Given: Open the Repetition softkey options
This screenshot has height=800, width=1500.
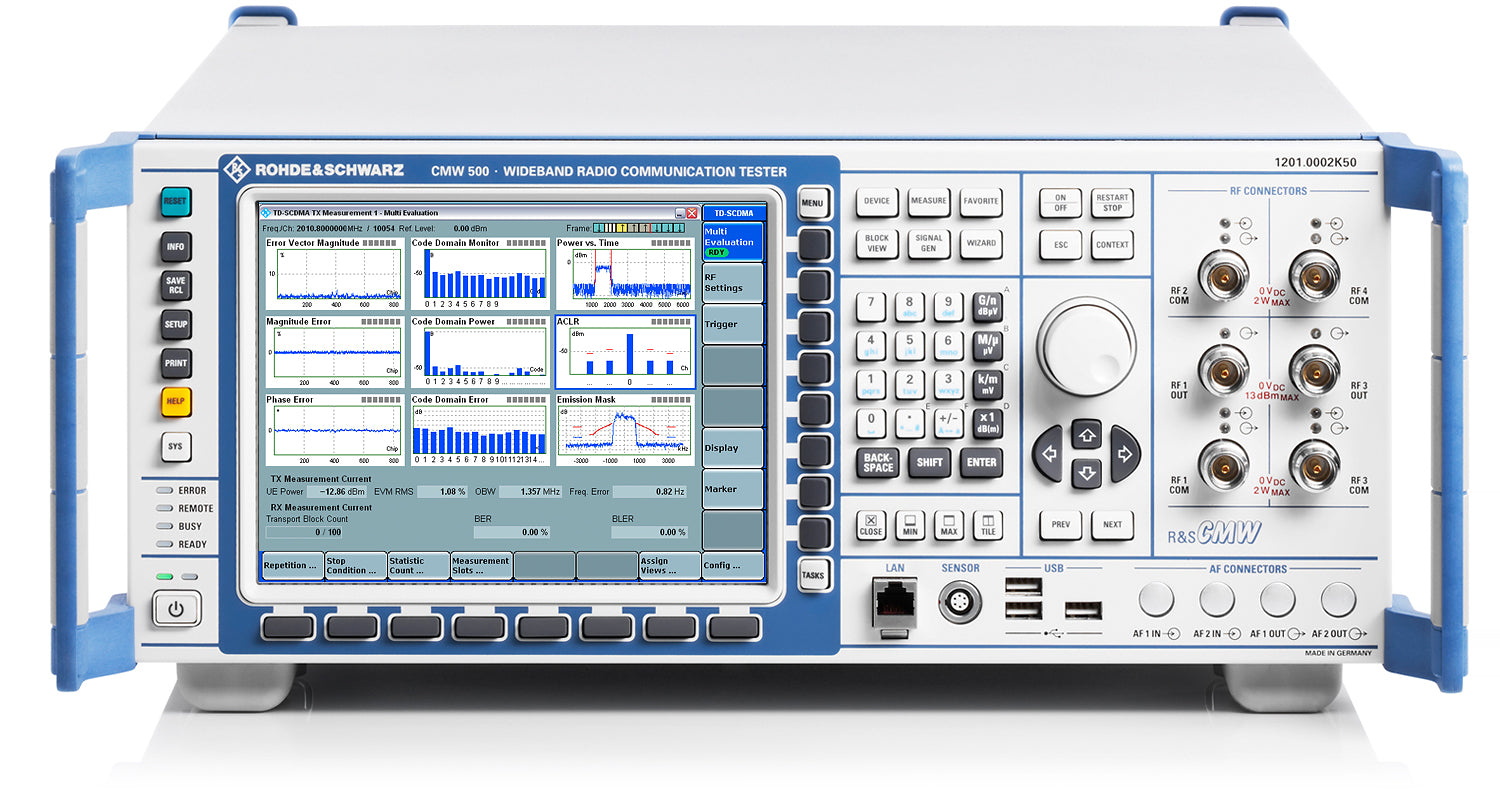Looking at the screenshot, I should click(291, 566).
